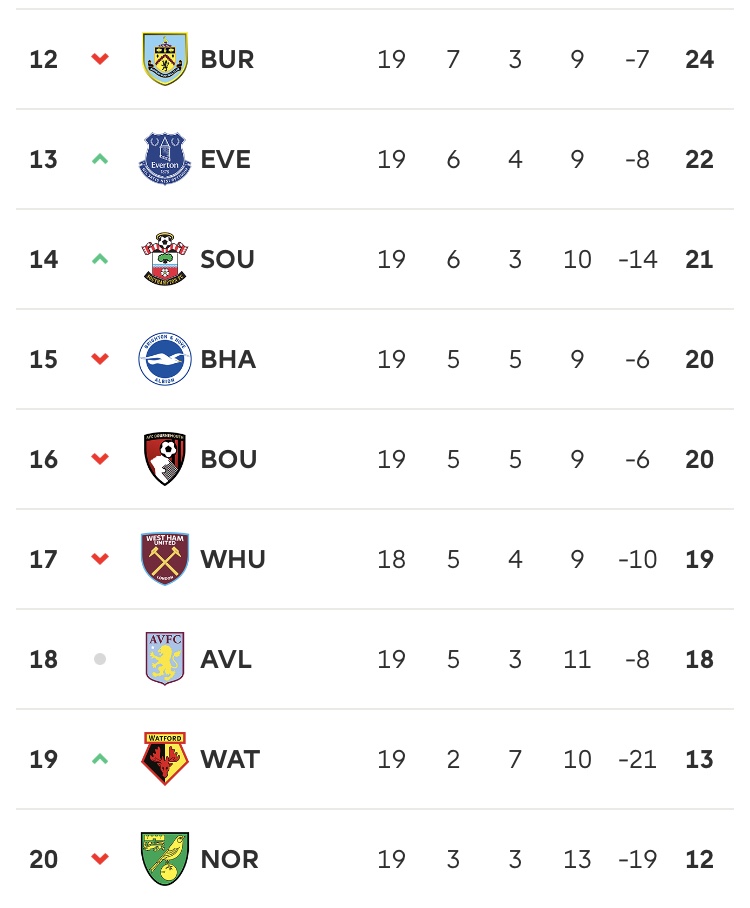Image resolution: width=750 pixels, height=908 pixels.
Task: Open the BUR team link
Action: click(x=227, y=59)
